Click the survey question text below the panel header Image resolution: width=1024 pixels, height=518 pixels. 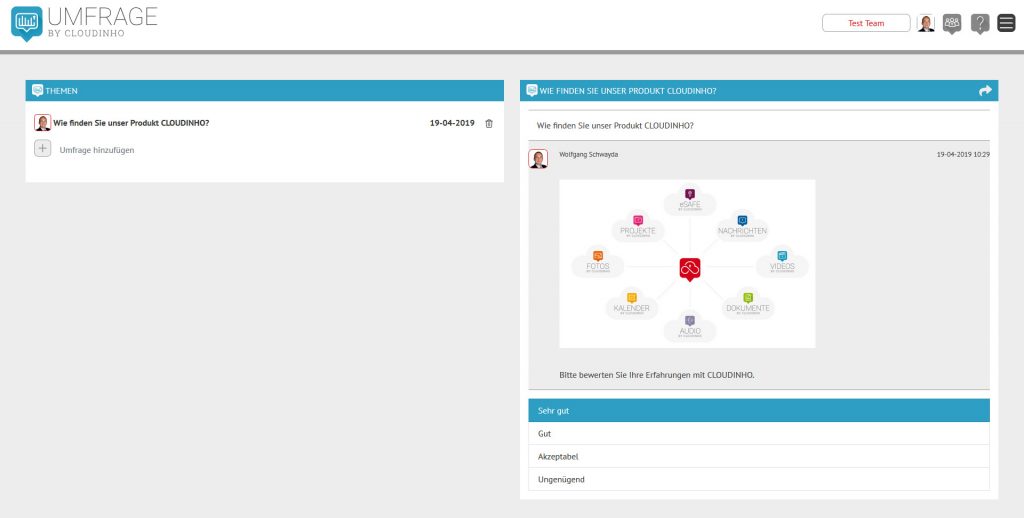[615, 125]
